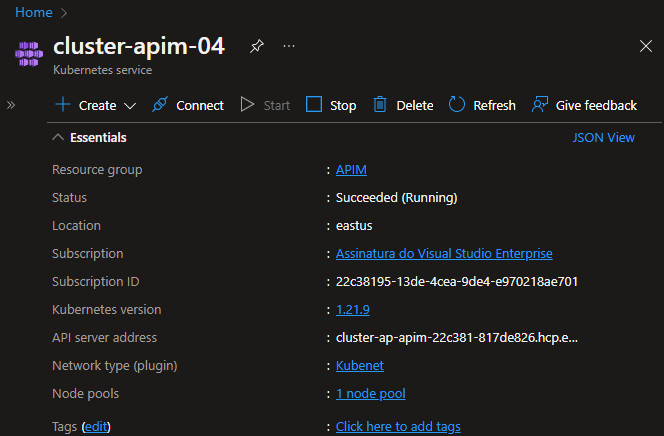Open the APIM resource group link
Image resolution: width=664 pixels, height=436 pixels.
coord(351,169)
